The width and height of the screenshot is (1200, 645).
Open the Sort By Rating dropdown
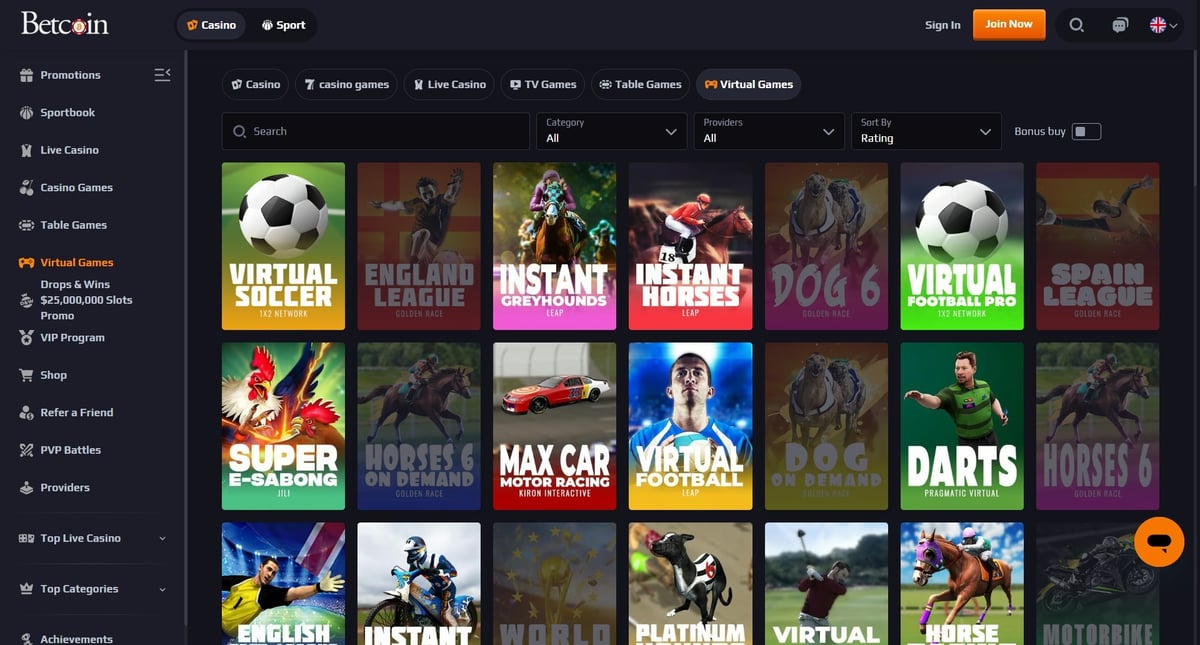924,131
